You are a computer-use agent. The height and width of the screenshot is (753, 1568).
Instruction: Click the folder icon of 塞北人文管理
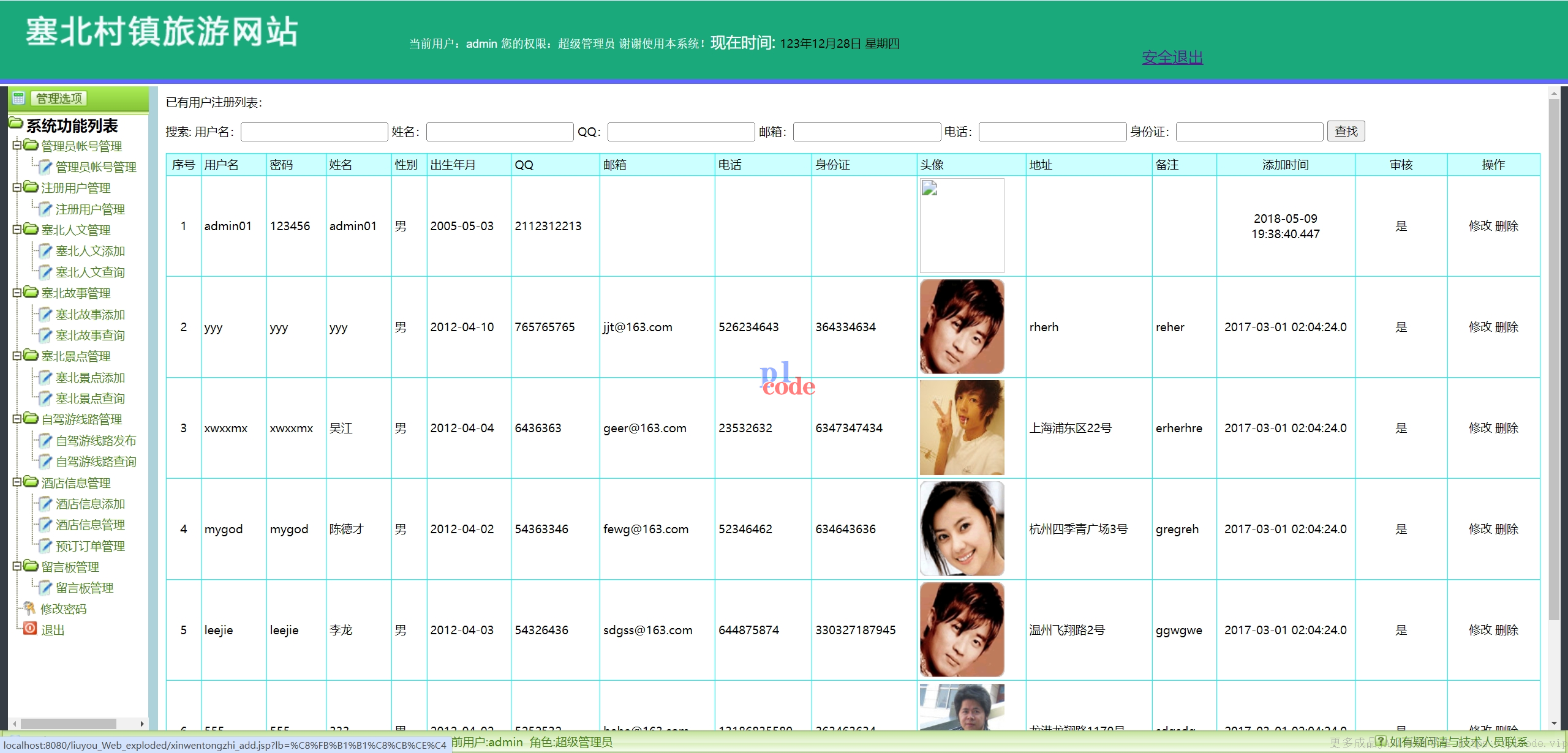pyautogui.click(x=31, y=229)
